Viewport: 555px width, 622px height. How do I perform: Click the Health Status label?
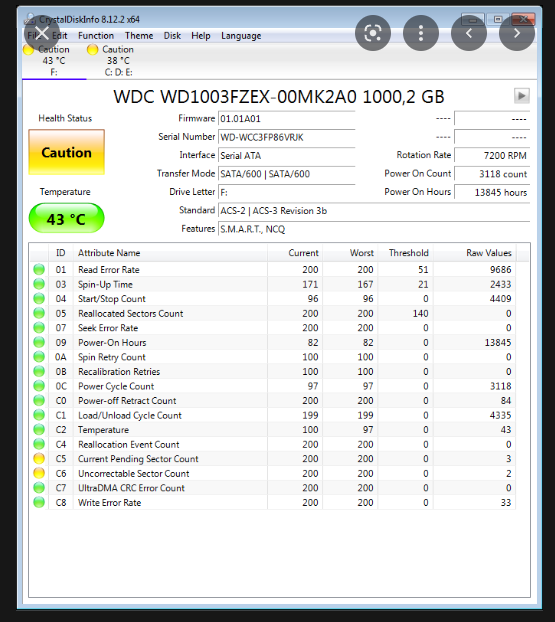(x=65, y=118)
